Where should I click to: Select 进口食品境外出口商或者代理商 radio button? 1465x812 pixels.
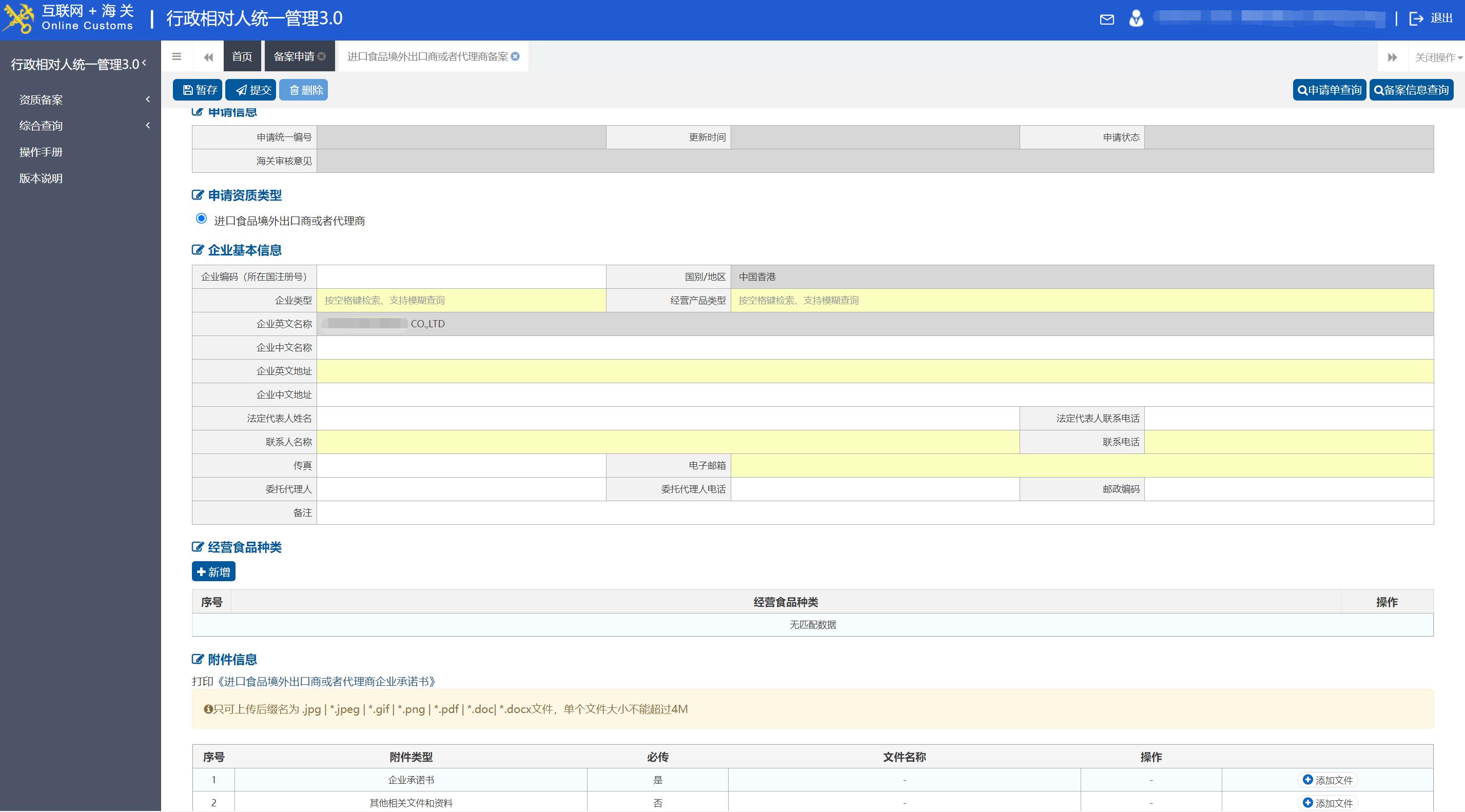tap(201, 219)
